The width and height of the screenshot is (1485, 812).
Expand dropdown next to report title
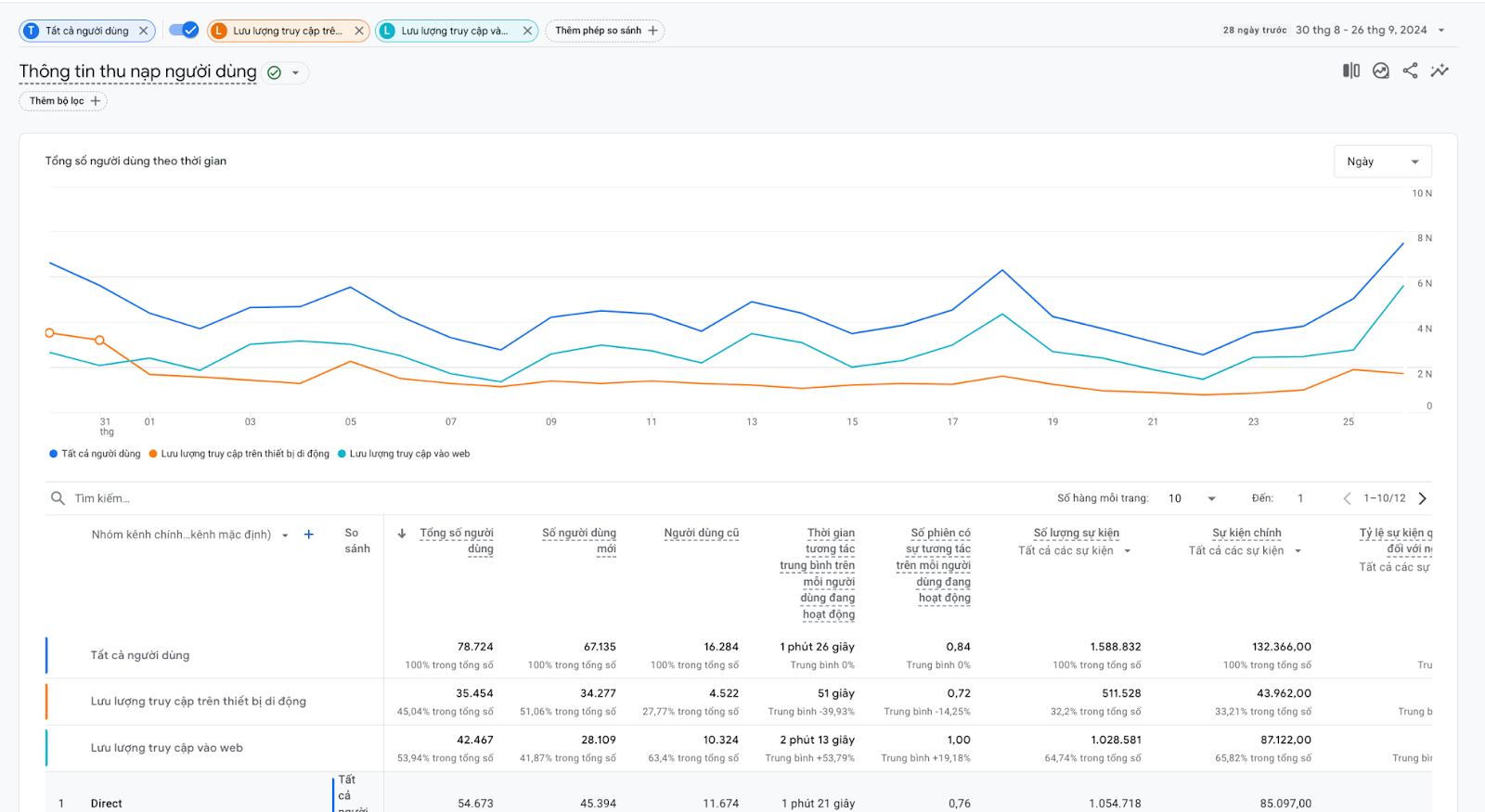tap(296, 72)
